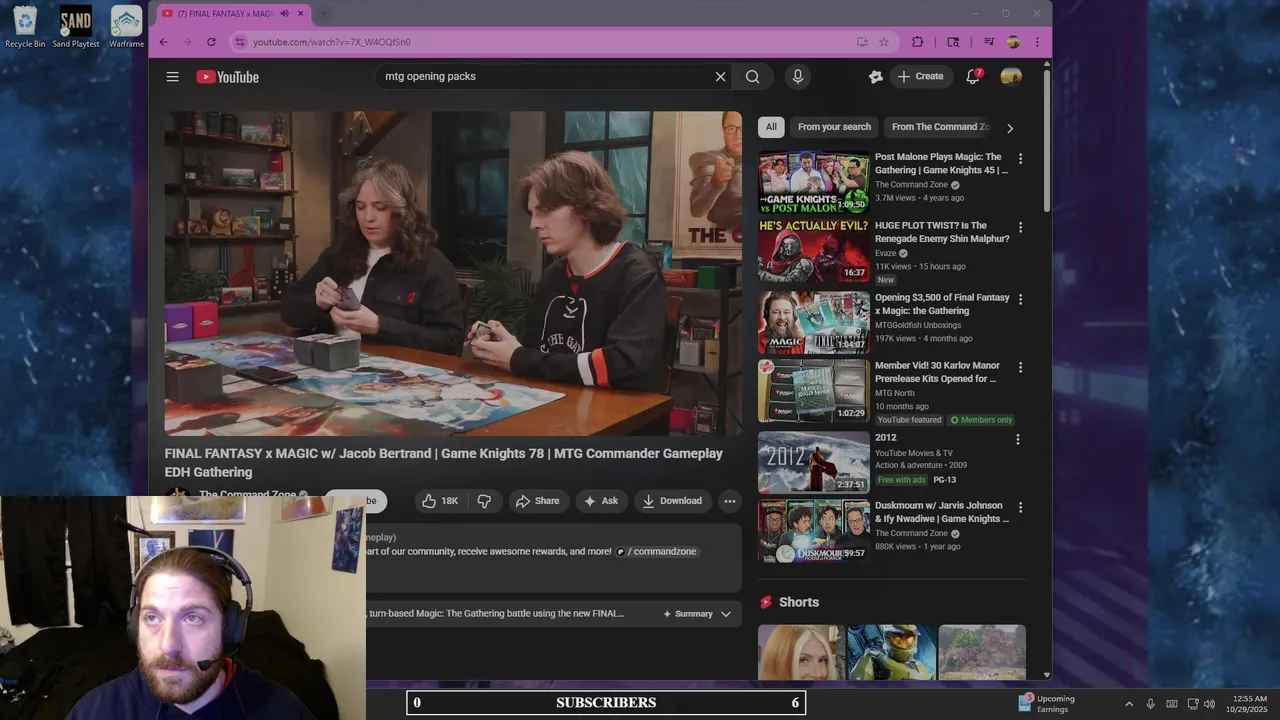The height and width of the screenshot is (720, 1280).
Task: Open the Sand Playtest desktop shortcut
Action: [x=76, y=27]
